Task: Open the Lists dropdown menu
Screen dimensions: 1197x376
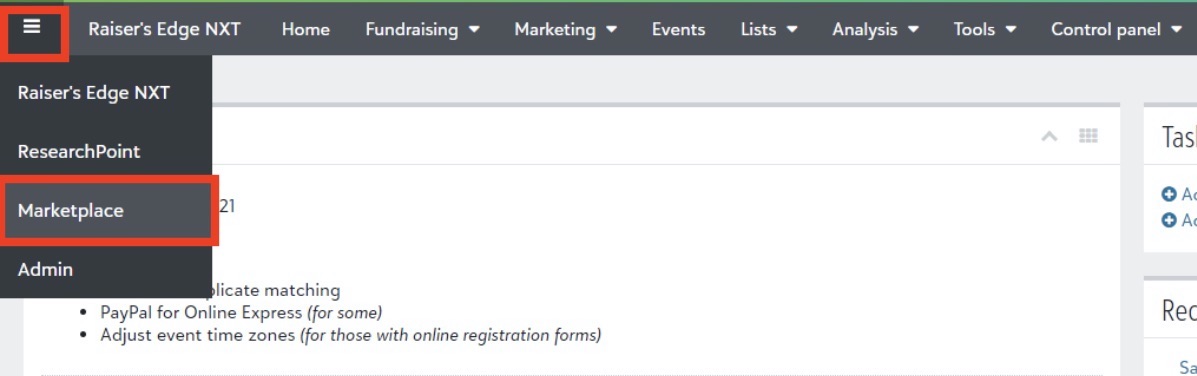Action: 769,30
